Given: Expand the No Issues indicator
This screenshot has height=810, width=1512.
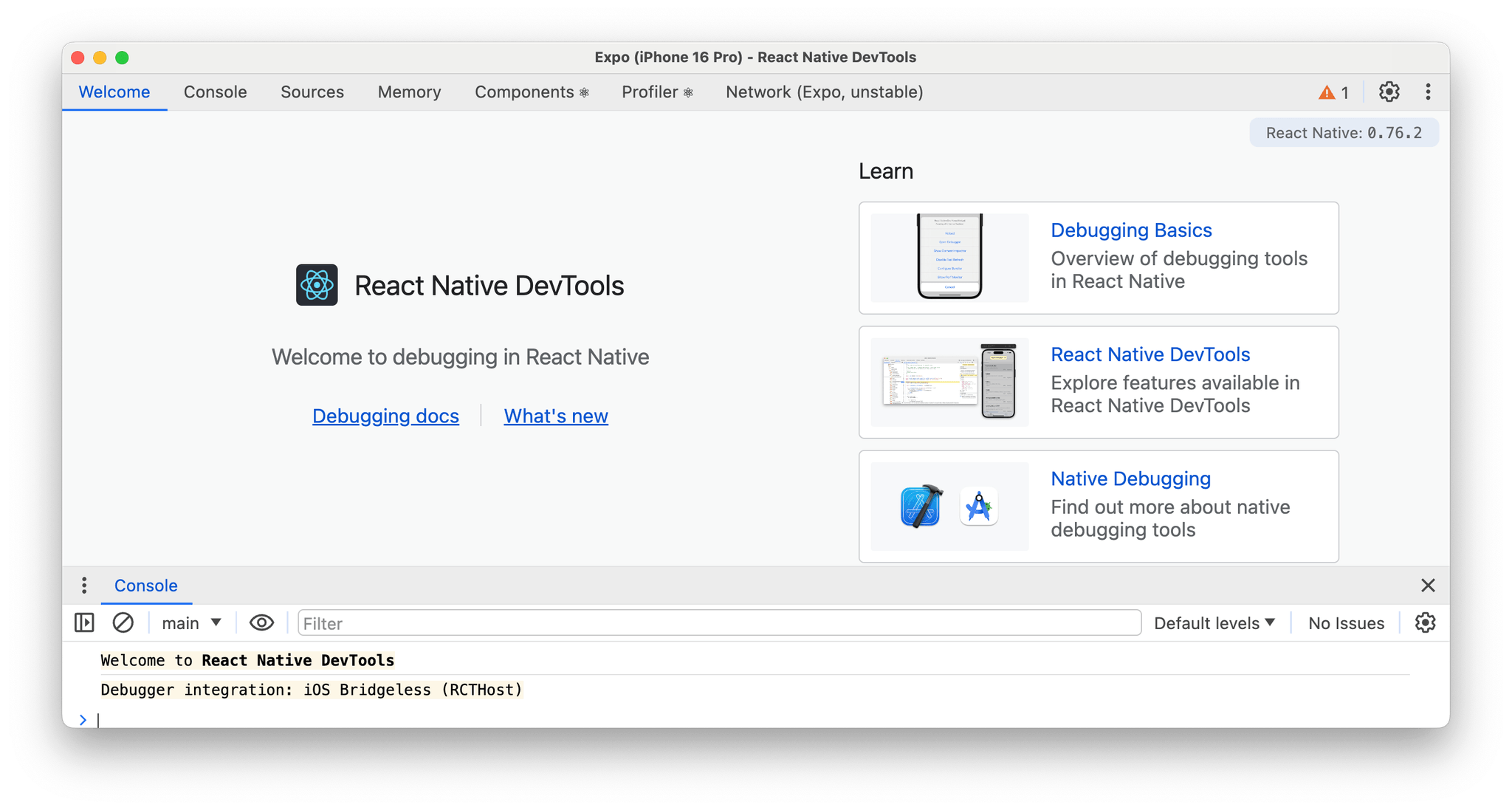Looking at the screenshot, I should pos(1345,622).
